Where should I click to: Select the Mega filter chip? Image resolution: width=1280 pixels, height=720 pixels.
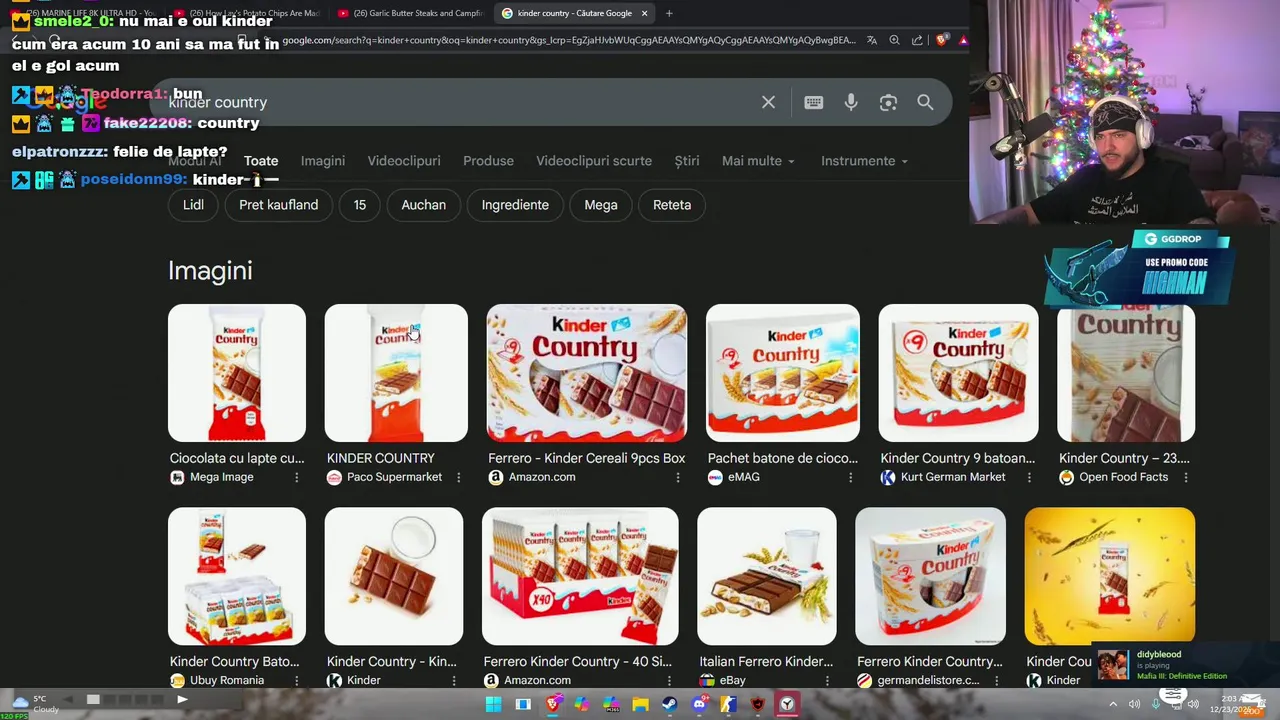(601, 205)
